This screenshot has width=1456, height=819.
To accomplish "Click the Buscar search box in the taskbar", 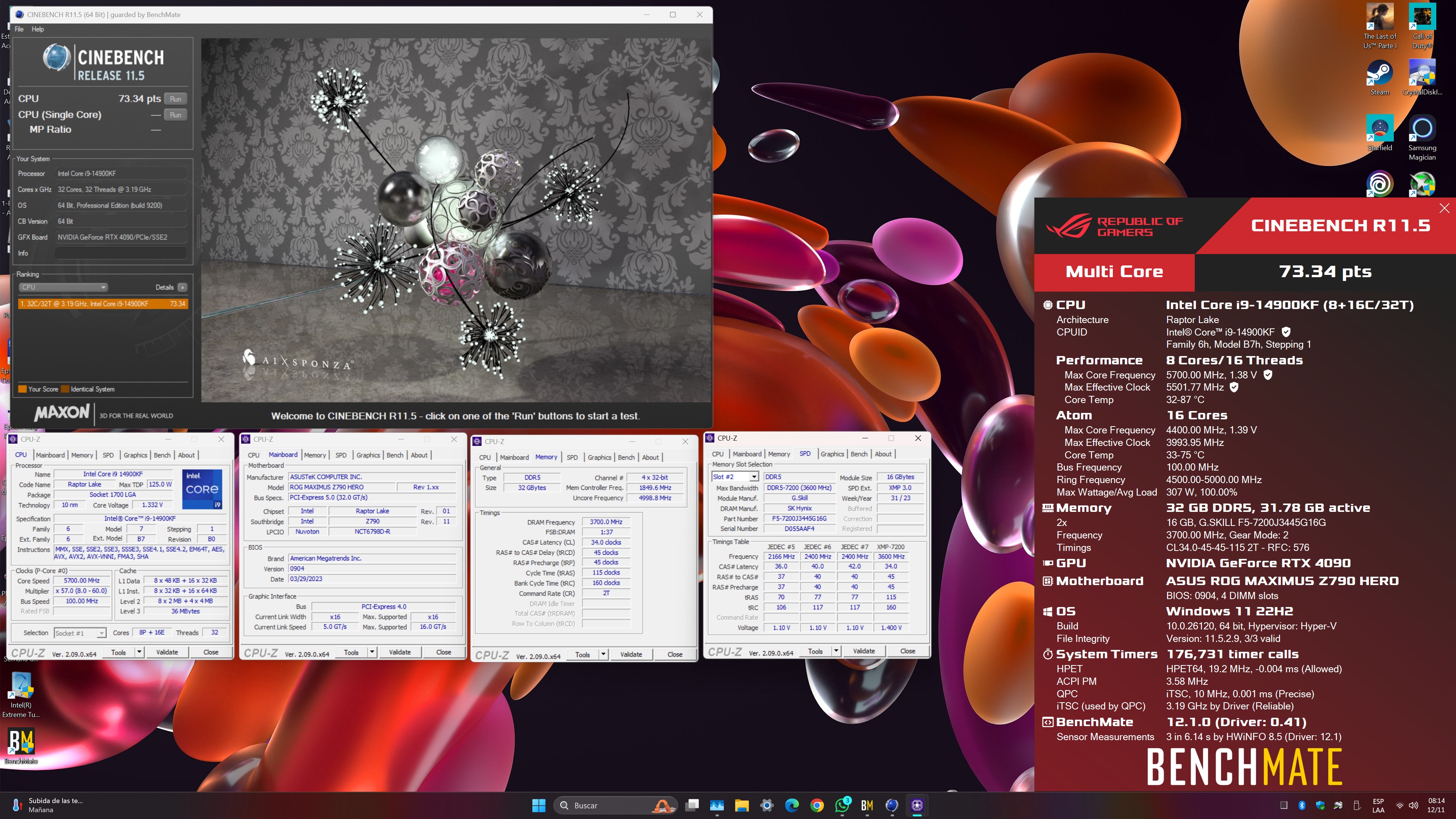I will pyautogui.click(x=616, y=805).
